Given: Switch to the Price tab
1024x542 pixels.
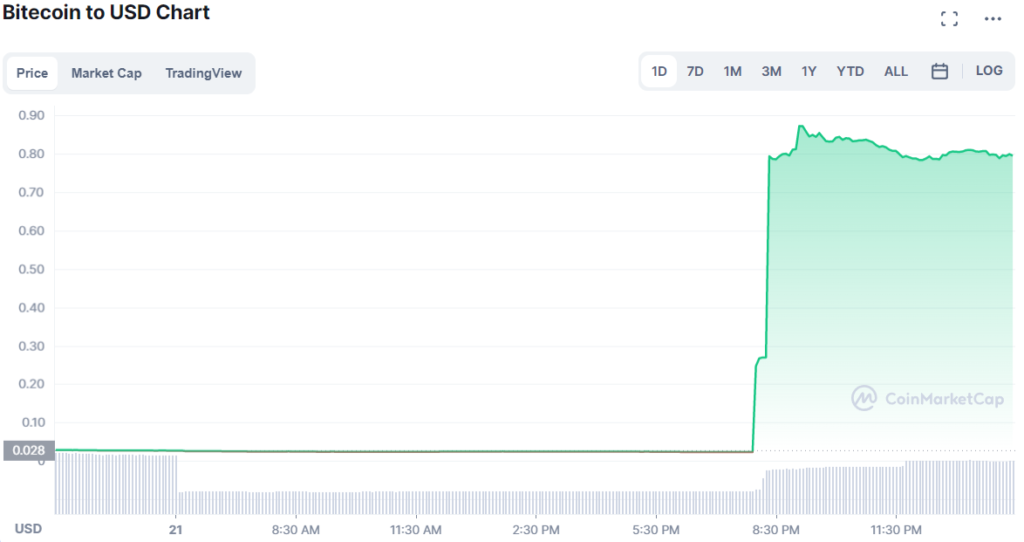Looking at the screenshot, I should tap(32, 73).
